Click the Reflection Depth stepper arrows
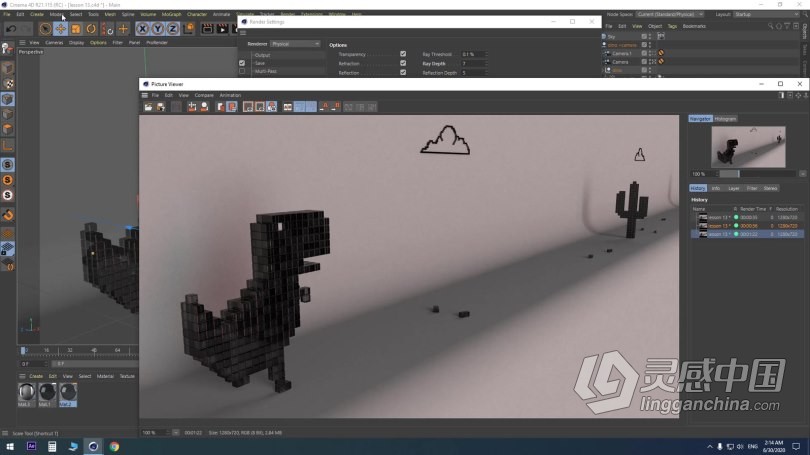This screenshot has width=810, height=455. (487, 73)
